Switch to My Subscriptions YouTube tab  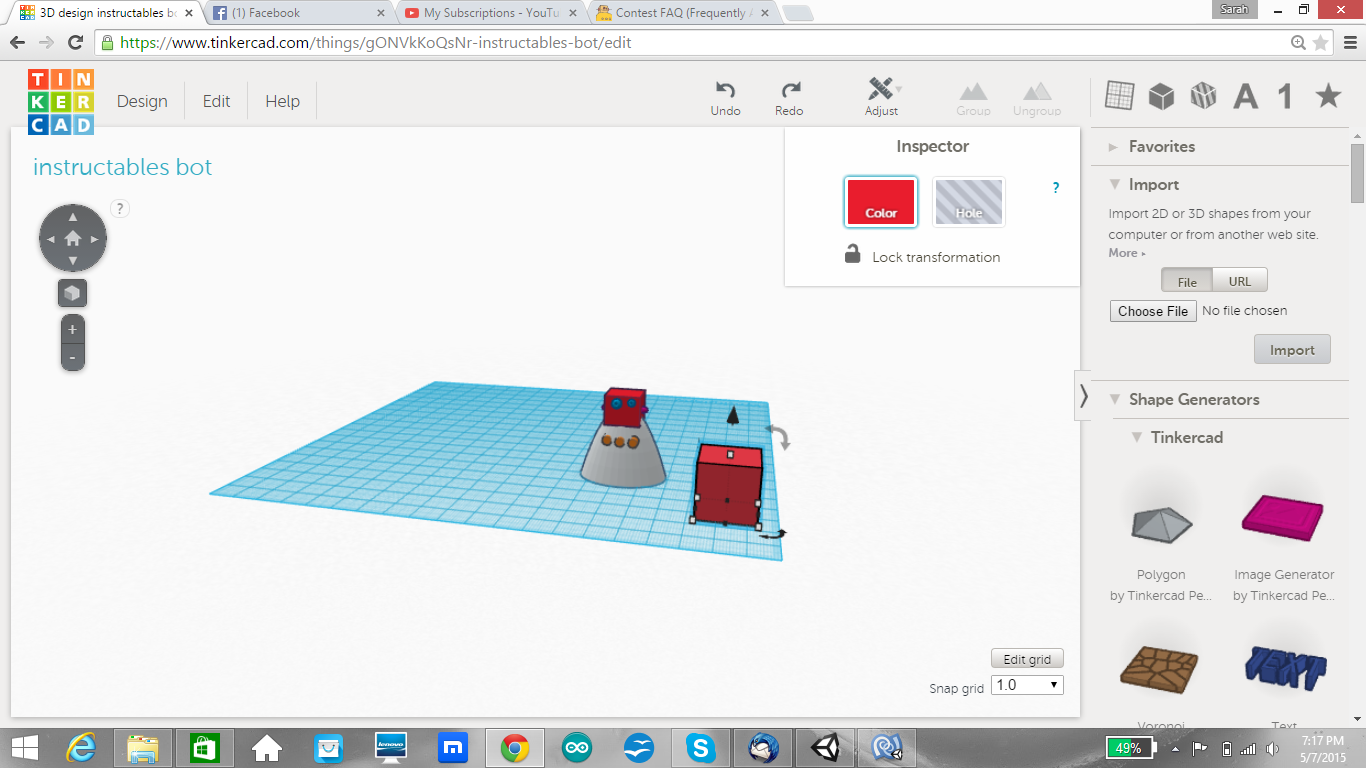(492, 13)
